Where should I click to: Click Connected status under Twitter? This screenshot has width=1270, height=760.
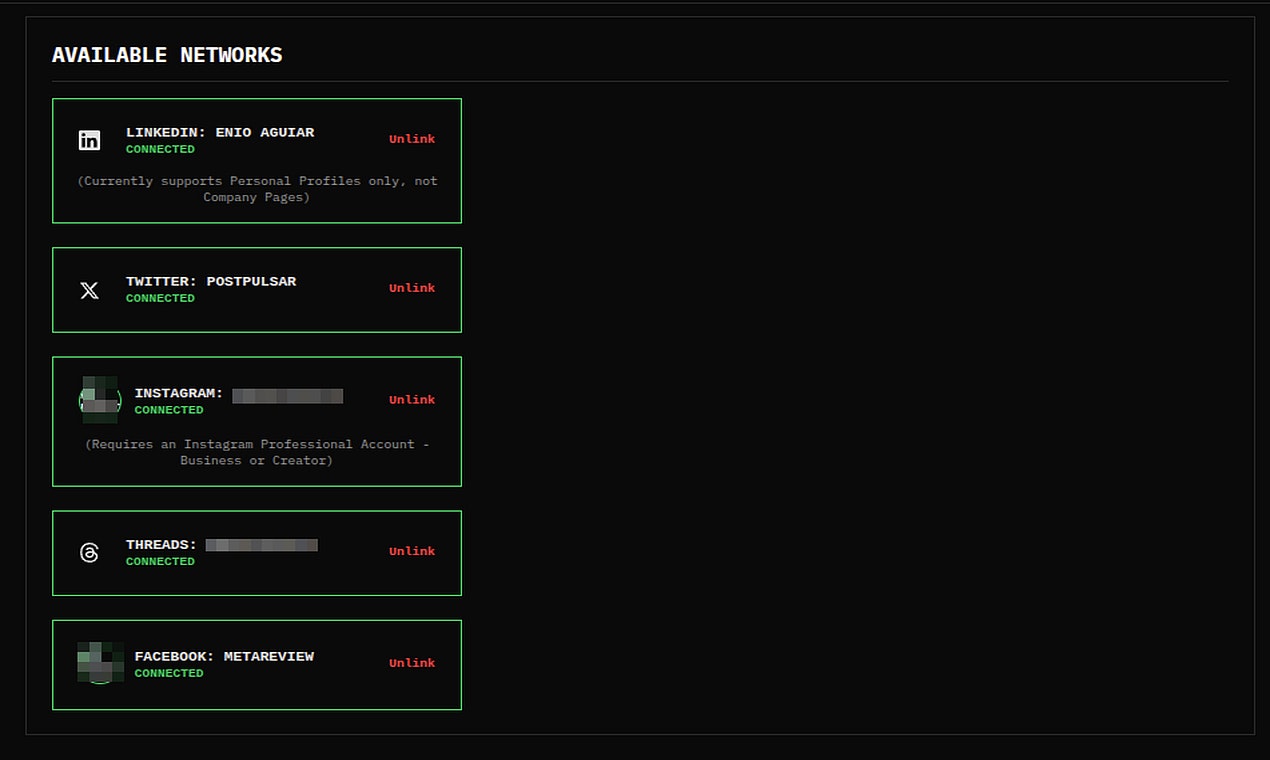point(160,298)
